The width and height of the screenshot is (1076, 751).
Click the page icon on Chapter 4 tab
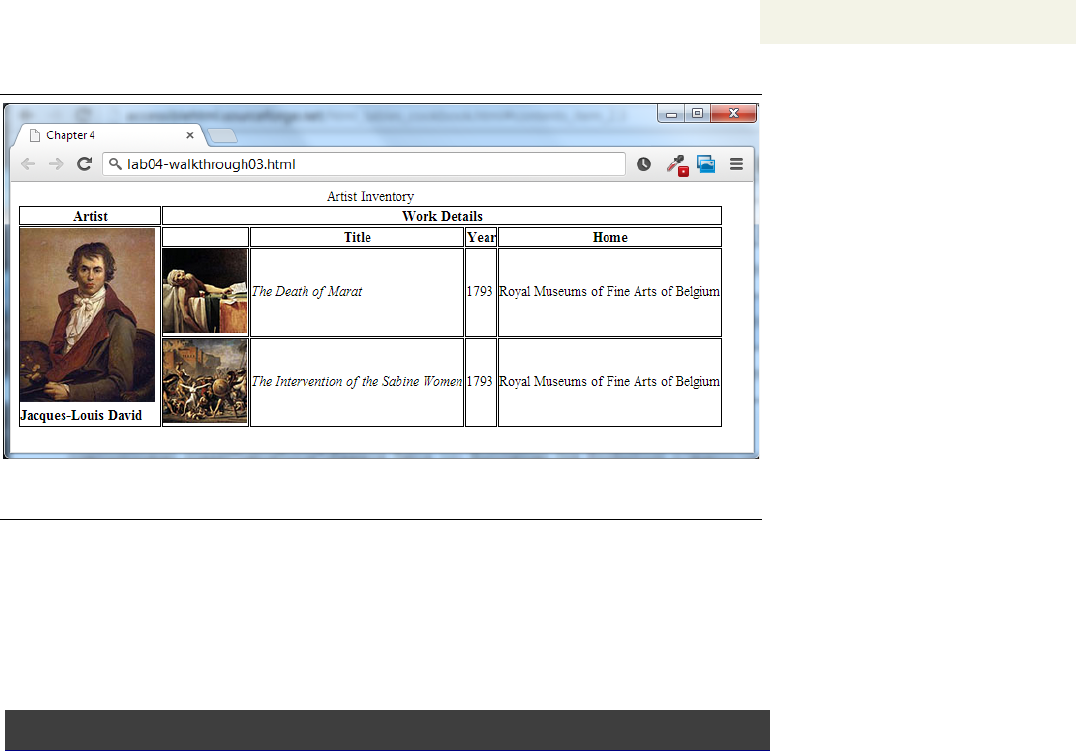coord(35,135)
